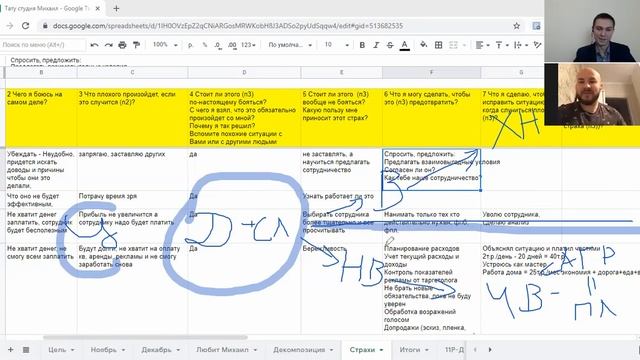Select column F header

[431, 72]
